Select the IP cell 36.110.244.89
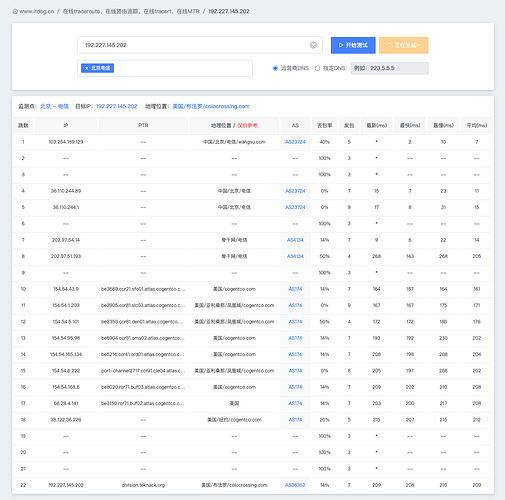Screen dimensions: 505x500 [66, 191]
